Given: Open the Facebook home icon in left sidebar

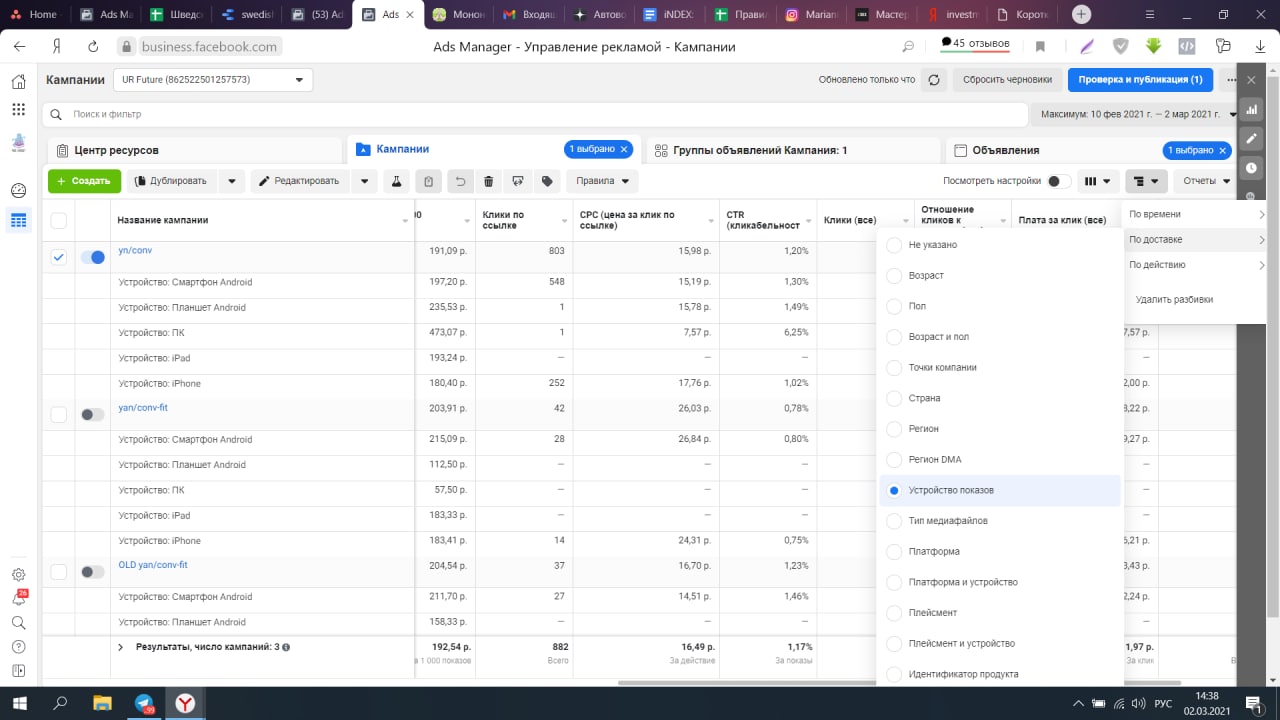Looking at the screenshot, I should [x=18, y=81].
